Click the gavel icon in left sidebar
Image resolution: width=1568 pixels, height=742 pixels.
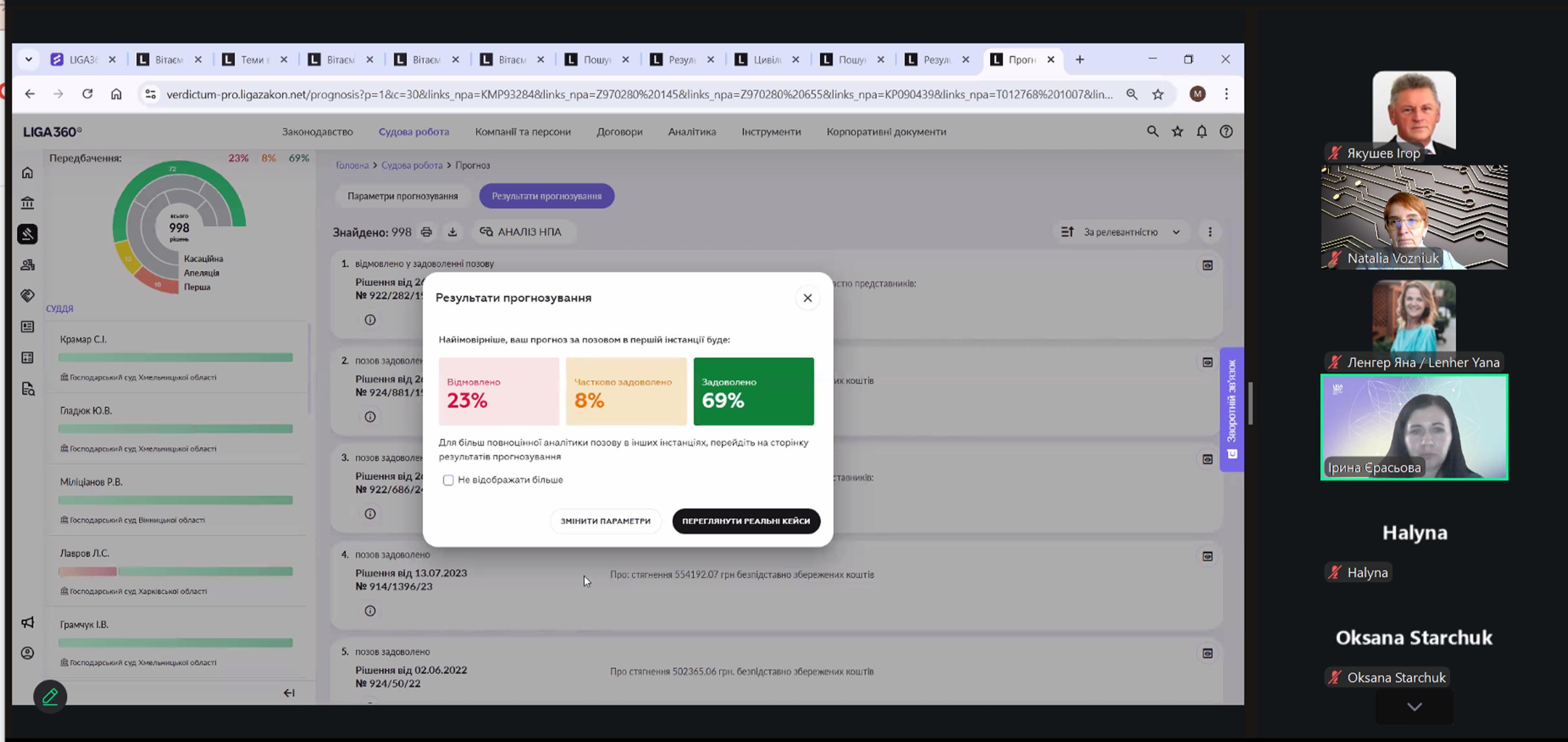click(x=27, y=235)
